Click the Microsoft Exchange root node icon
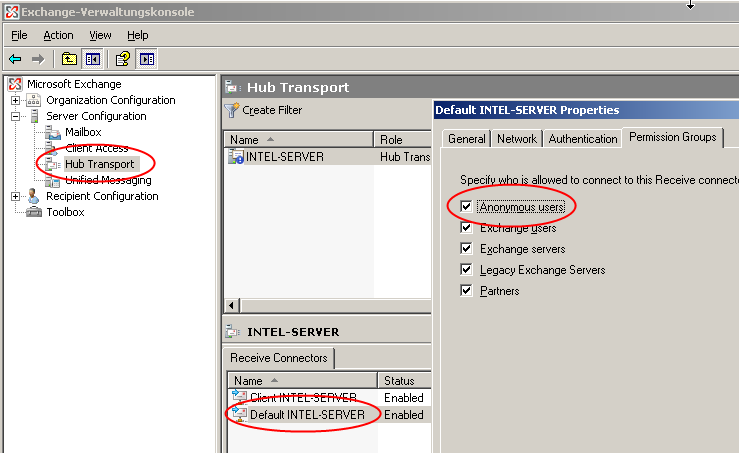Viewport: 739px width, 453px height. click(x=15, y=84)
